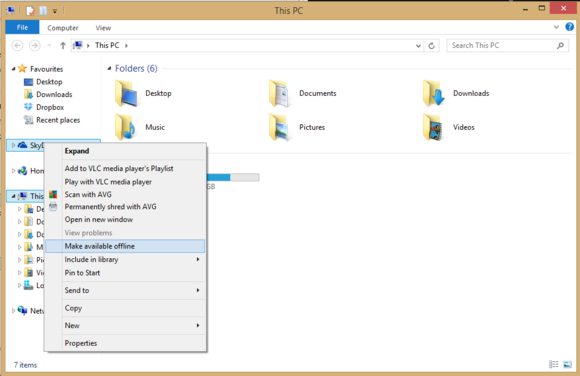Open the address bar history dropdown
580x376 pixels.
(418, 46)
